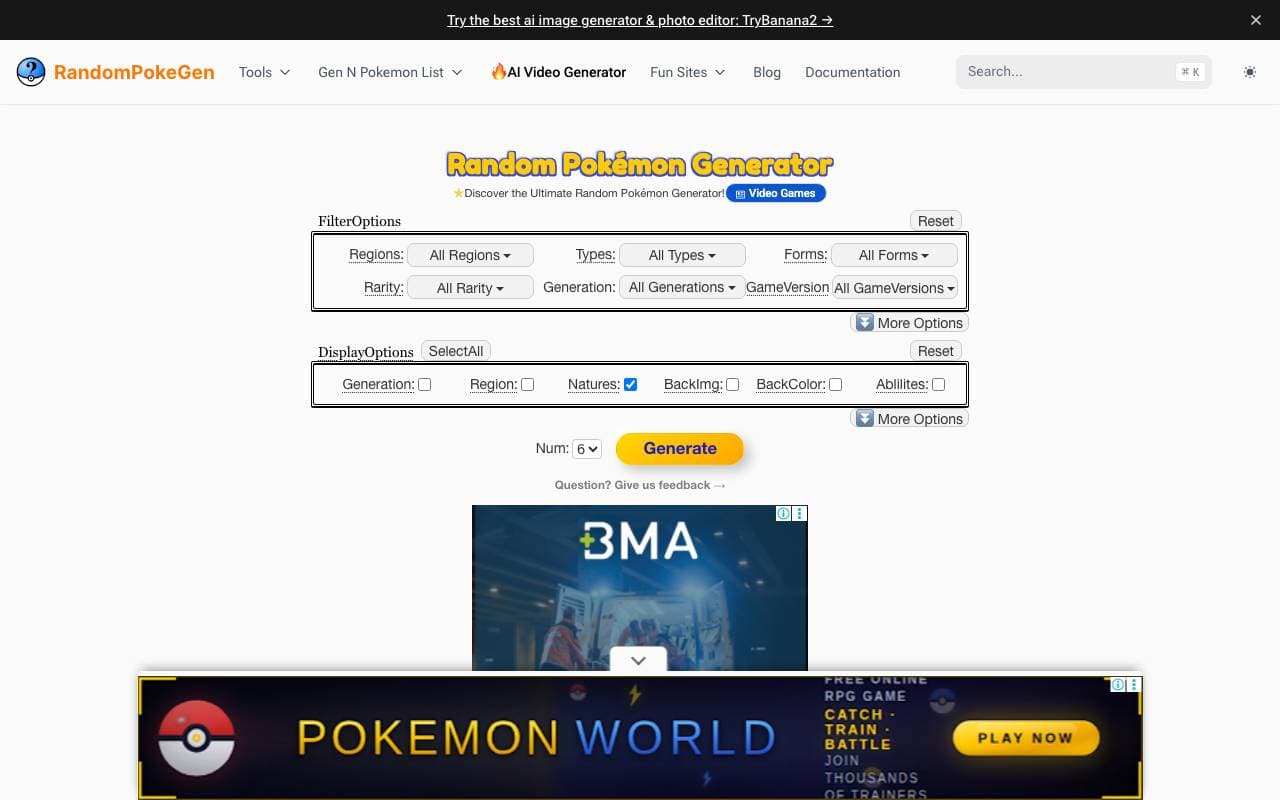Uncheck the Natures display checkbox
This screenshot has width=1280, height=800.
[630, 384]
